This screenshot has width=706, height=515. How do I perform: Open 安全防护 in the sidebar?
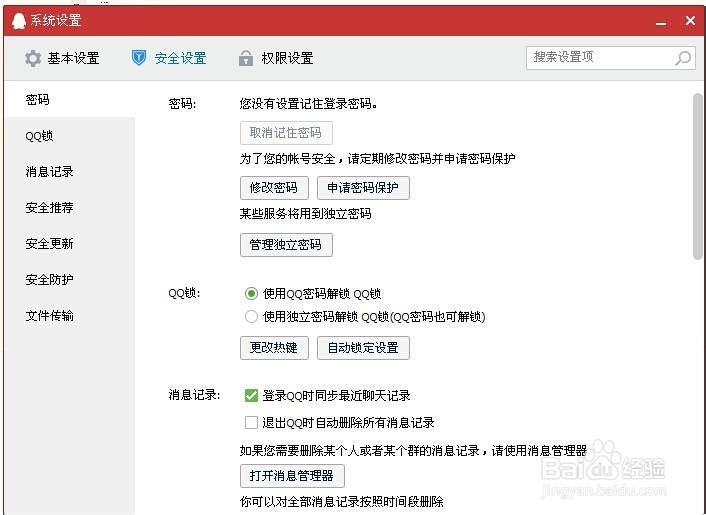tap(69, 280)
